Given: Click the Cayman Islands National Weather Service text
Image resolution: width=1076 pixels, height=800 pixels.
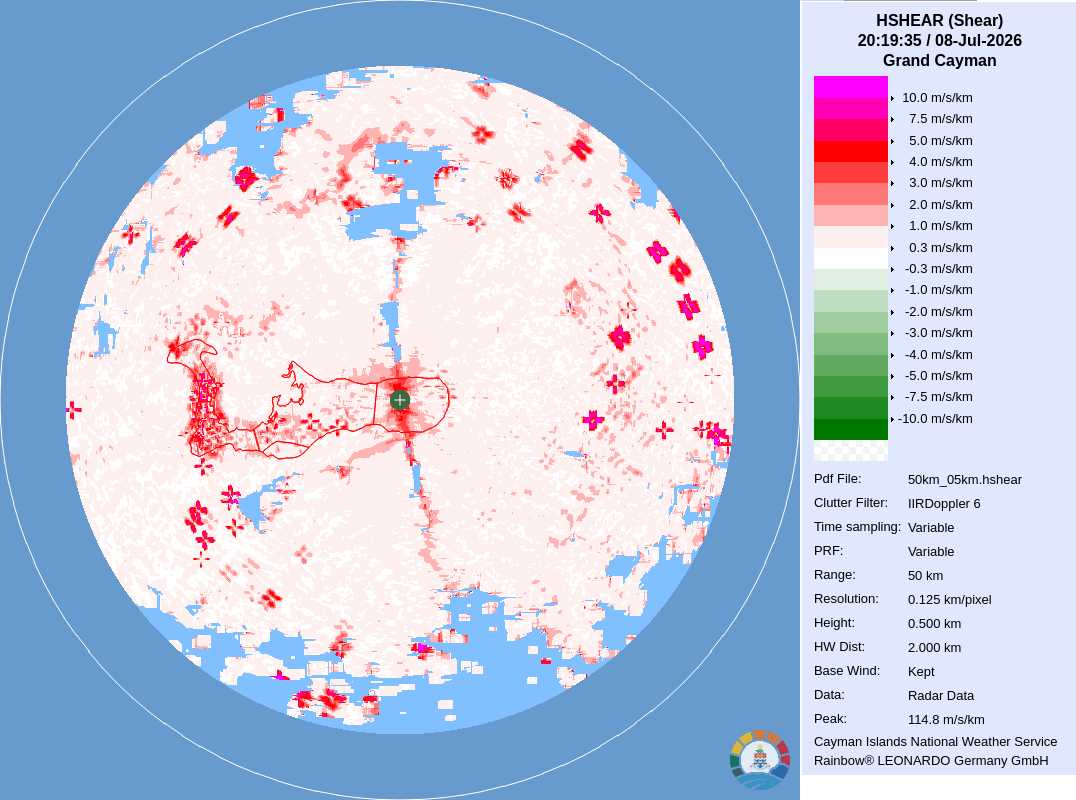Looking at the screenshot, I should 935,742.
